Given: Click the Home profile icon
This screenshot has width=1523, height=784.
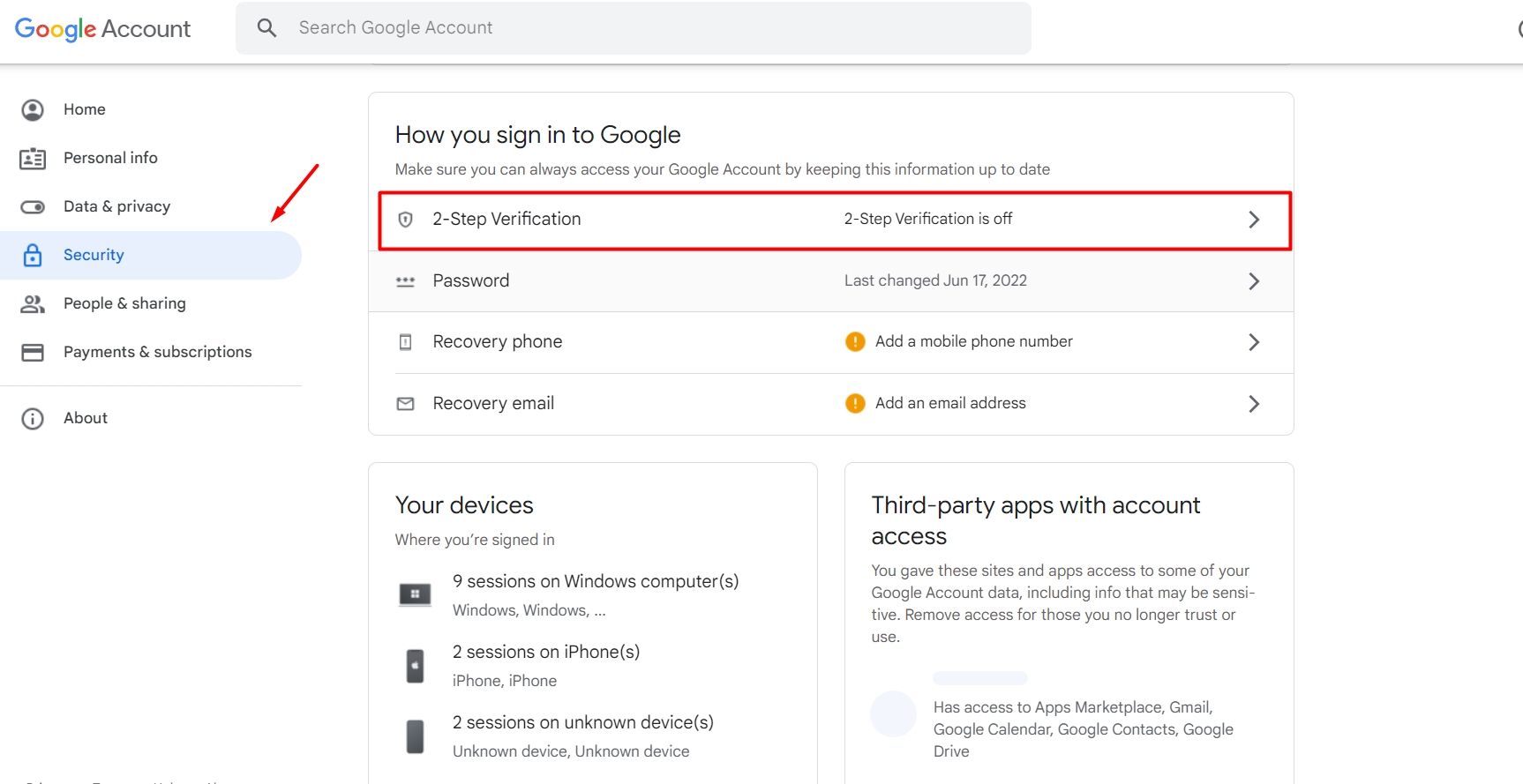Looking at the screenshot, I should coord(33,109).
